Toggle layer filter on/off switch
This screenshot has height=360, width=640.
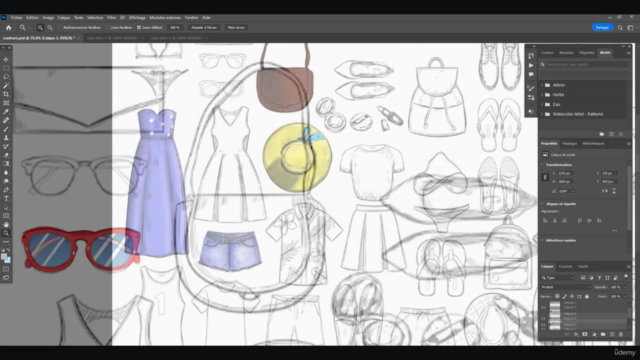(626, 276)
